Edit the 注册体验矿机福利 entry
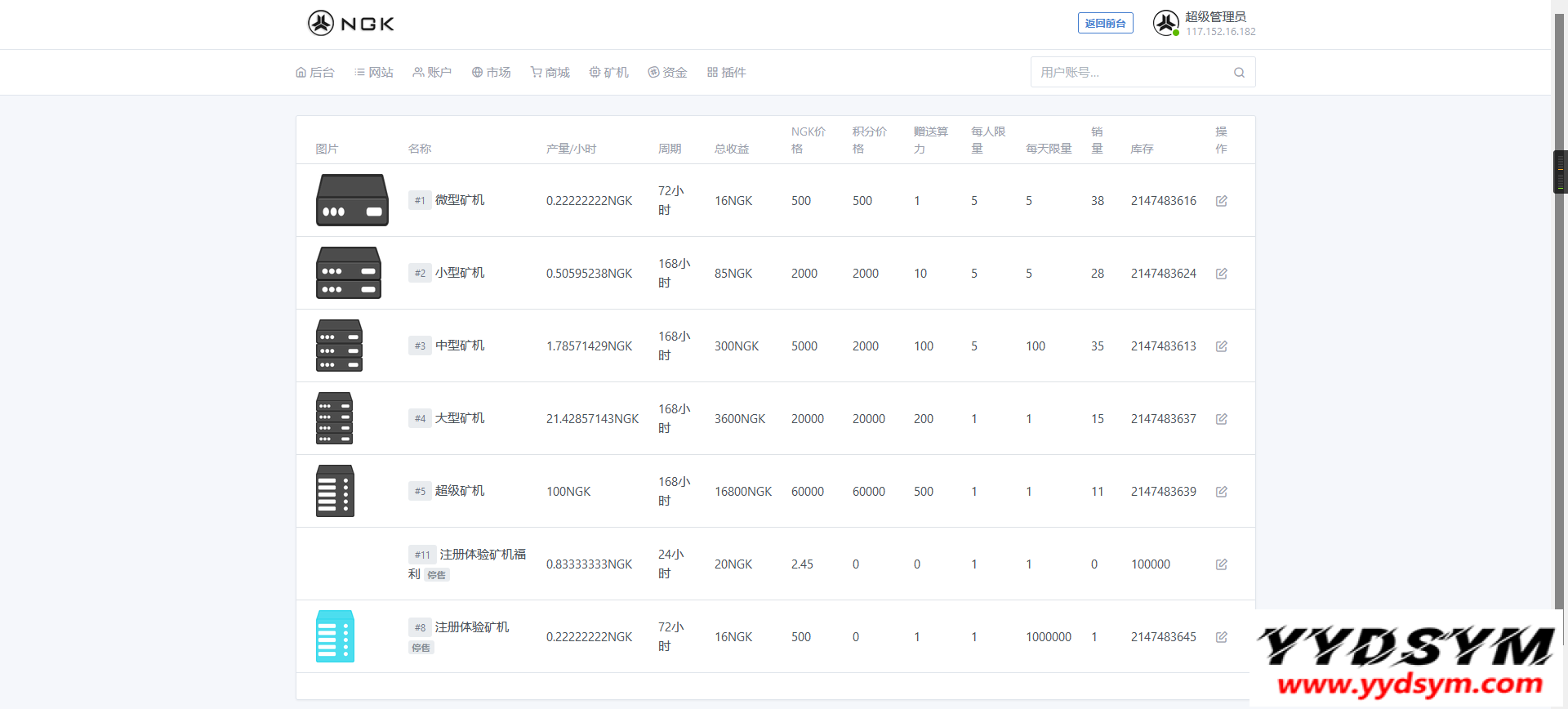The height and width of the screenshot is (709, 1568). 1221,564
